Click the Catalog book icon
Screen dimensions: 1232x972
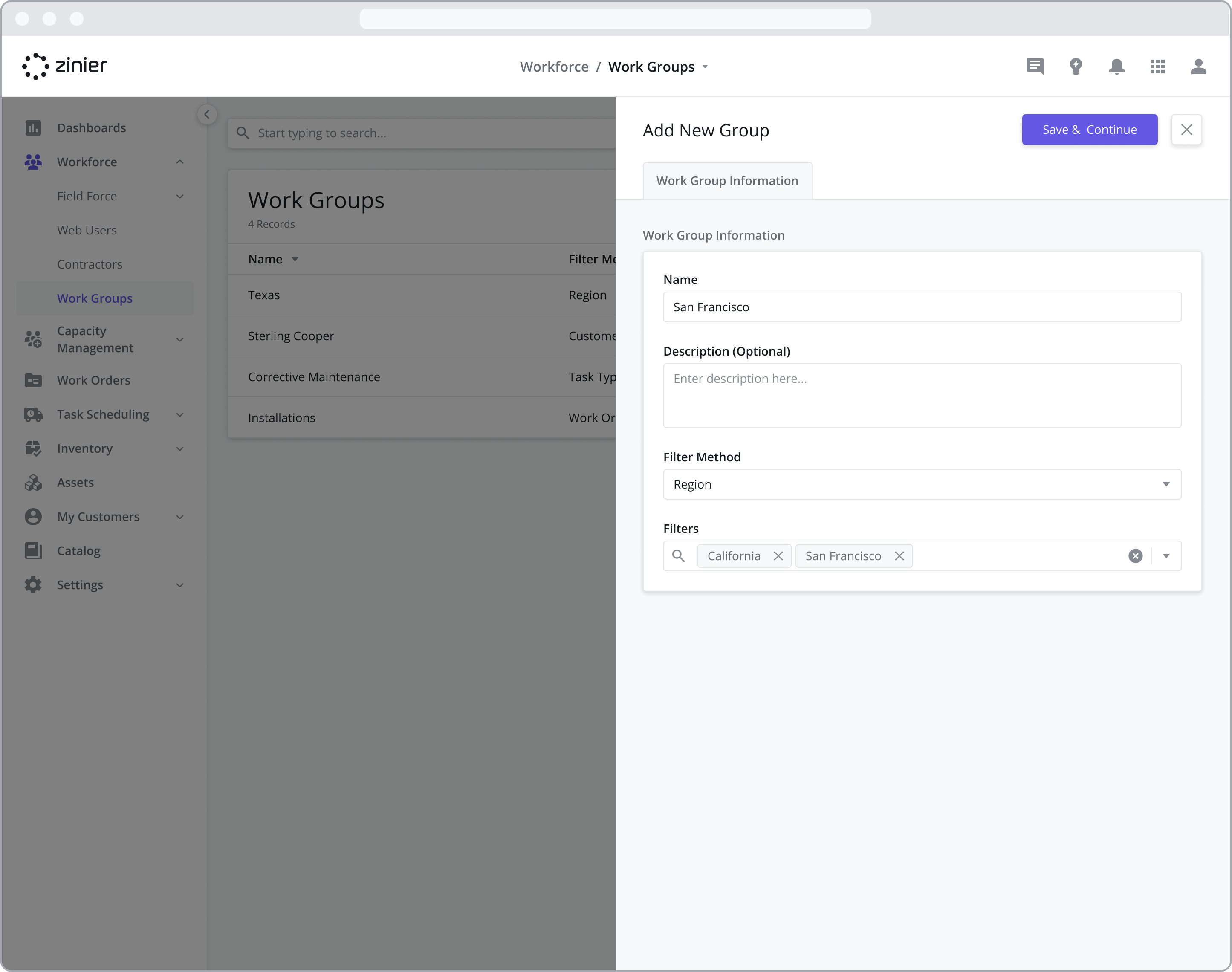tap(33, 551)
